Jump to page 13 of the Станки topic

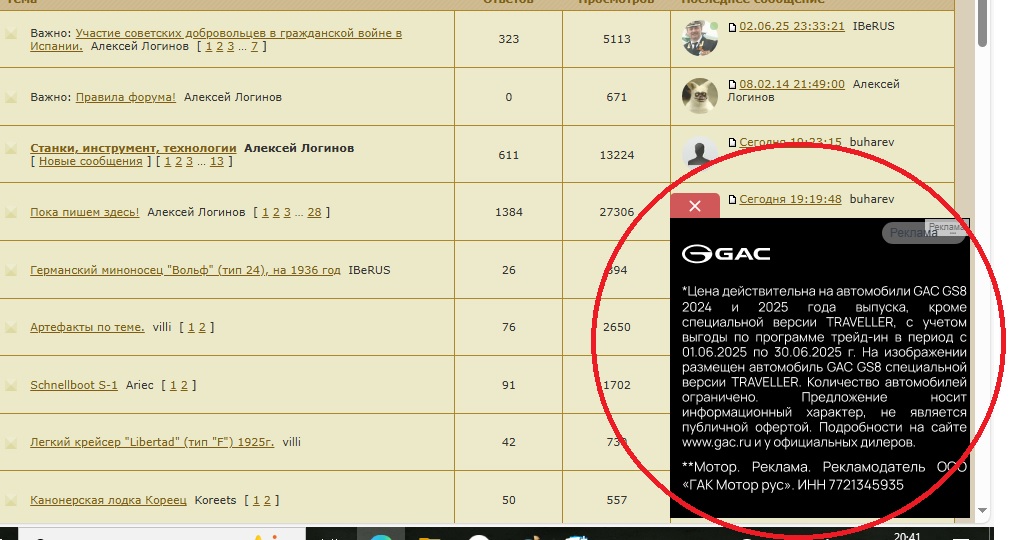click(217, 161)
